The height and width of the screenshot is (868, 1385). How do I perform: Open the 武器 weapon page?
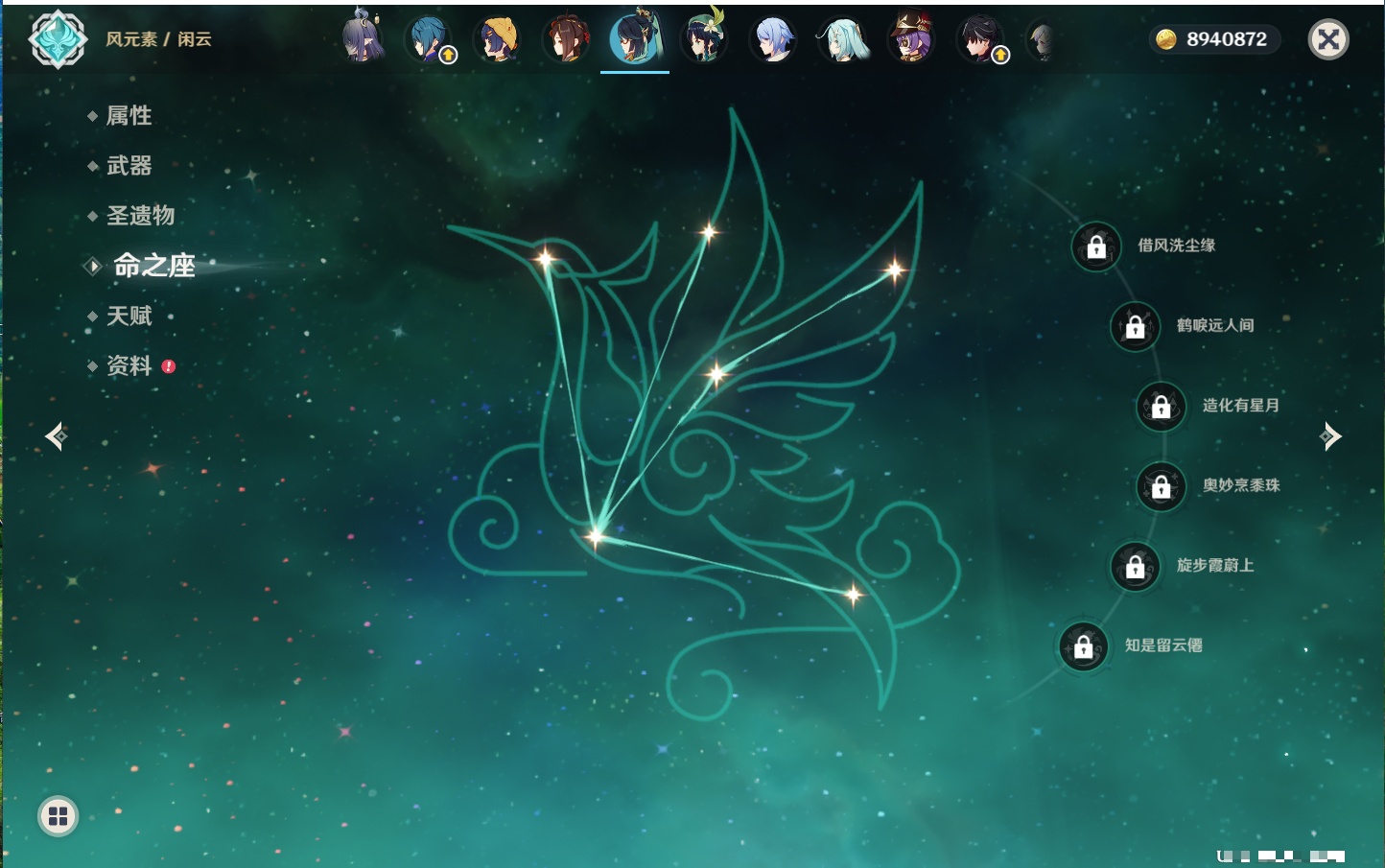pos(129,166)
